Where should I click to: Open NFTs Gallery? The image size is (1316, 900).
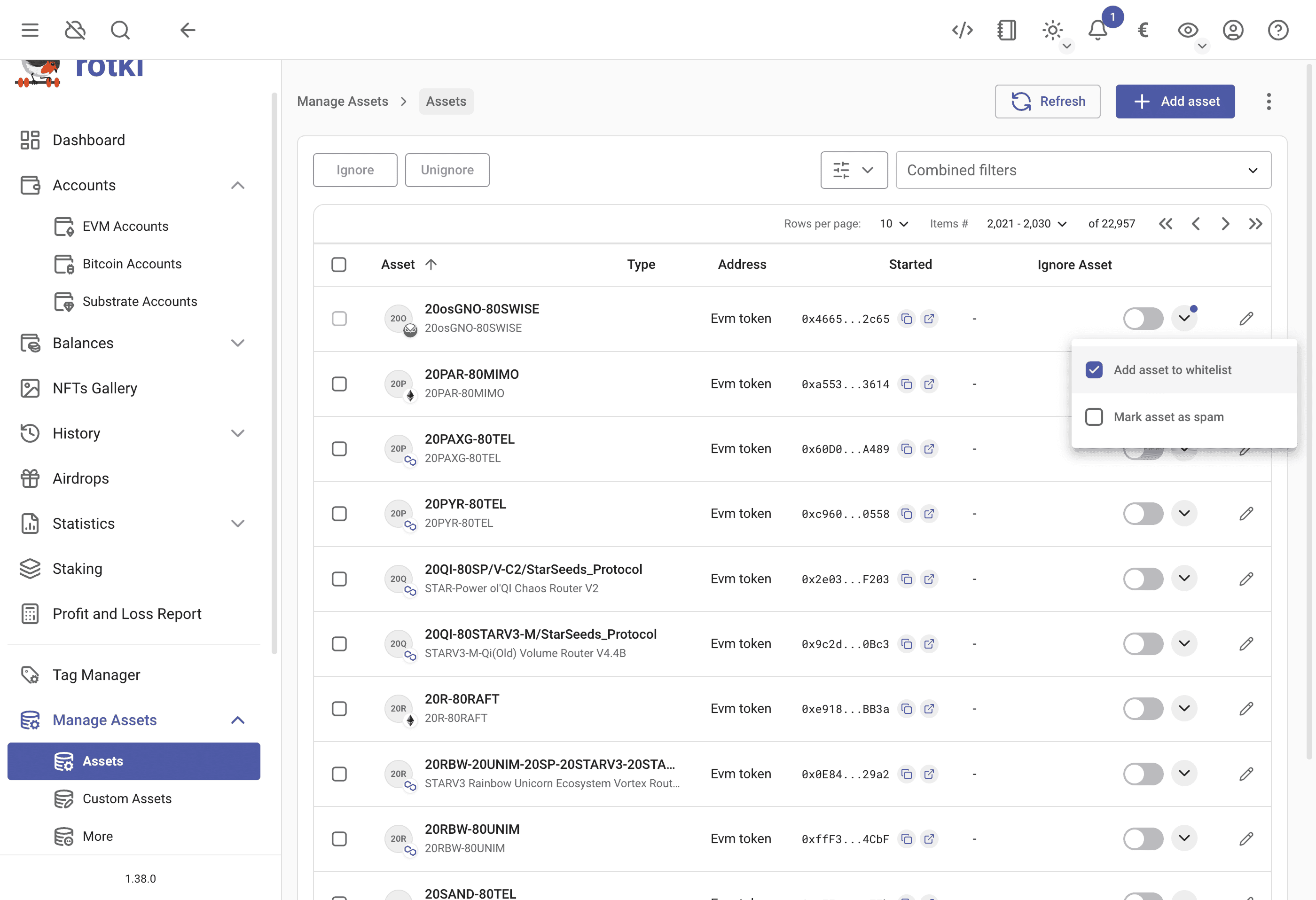coord(133,388)
